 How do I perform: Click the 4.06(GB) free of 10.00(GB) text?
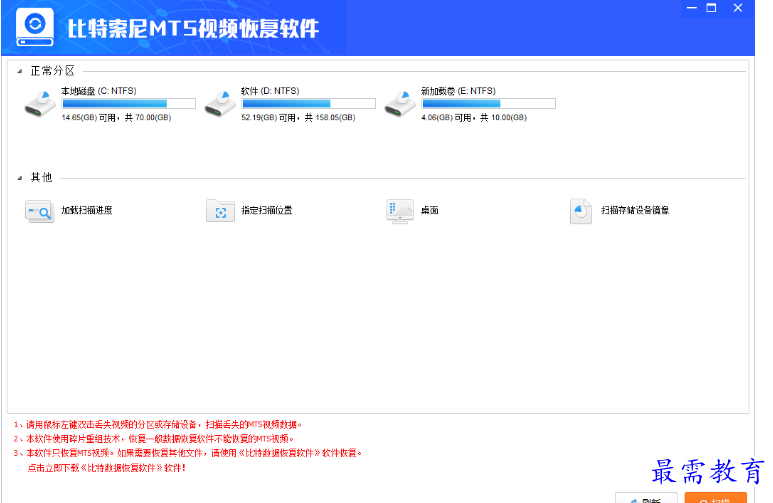click(x=474, y=118)
